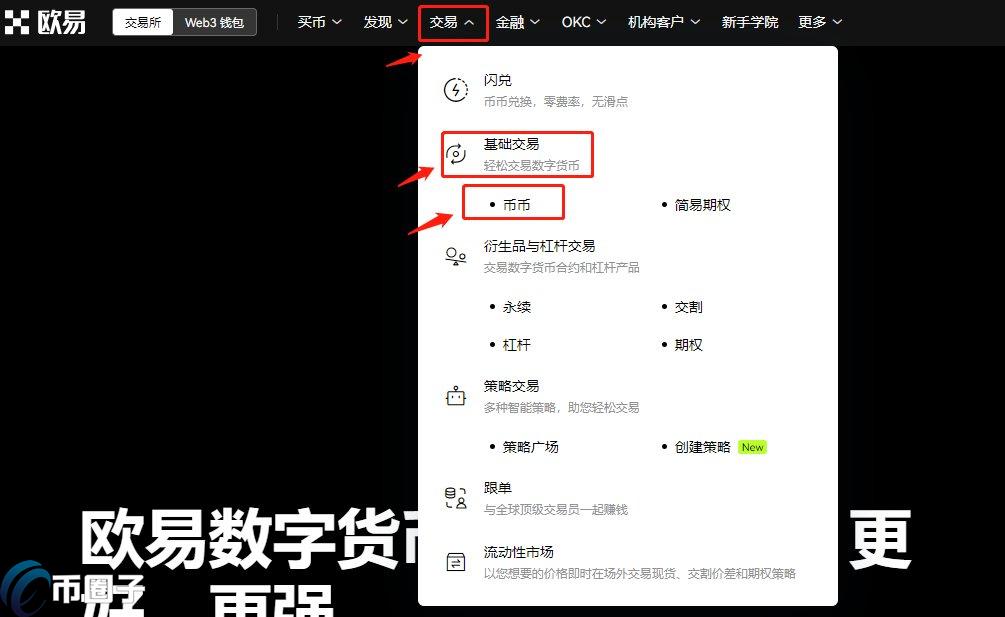Click the 流动性市场 icon

click(x=455, y=562)
